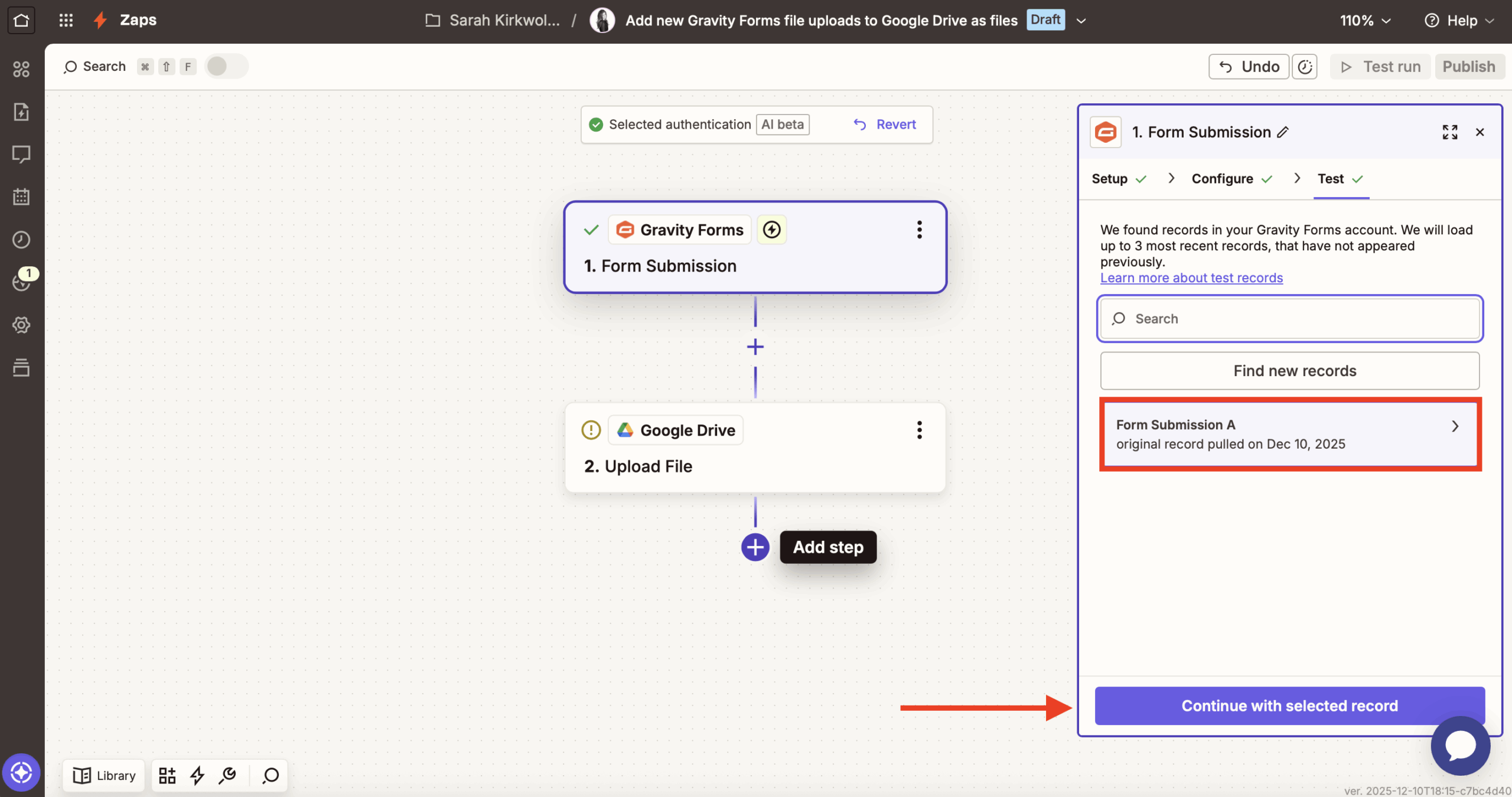The width and height of the screenshot is (1512, 797).
Task: Open the three-dot menu on the Google Drive step
Action: 919,430
